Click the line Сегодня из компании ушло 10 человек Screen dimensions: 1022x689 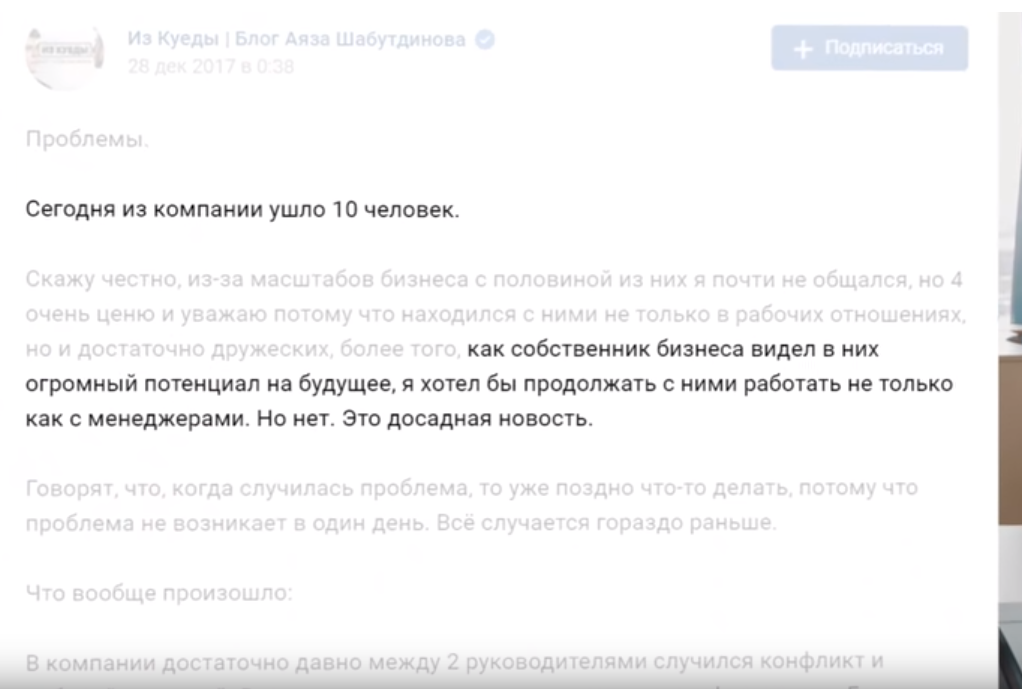tap(242, 212)
